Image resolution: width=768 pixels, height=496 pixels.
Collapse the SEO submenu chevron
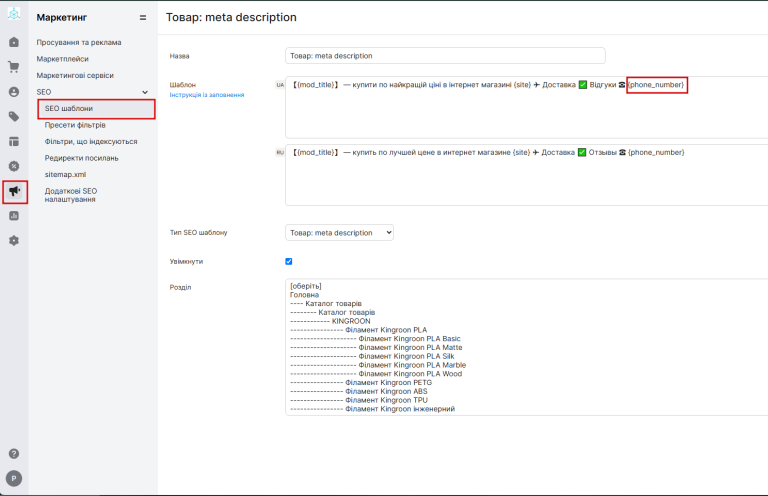(x=145, y=92)
